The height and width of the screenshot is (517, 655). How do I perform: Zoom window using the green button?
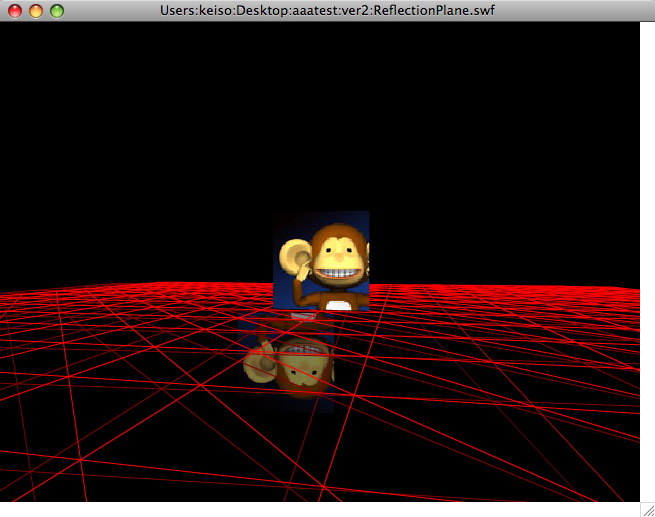[57, 11]
